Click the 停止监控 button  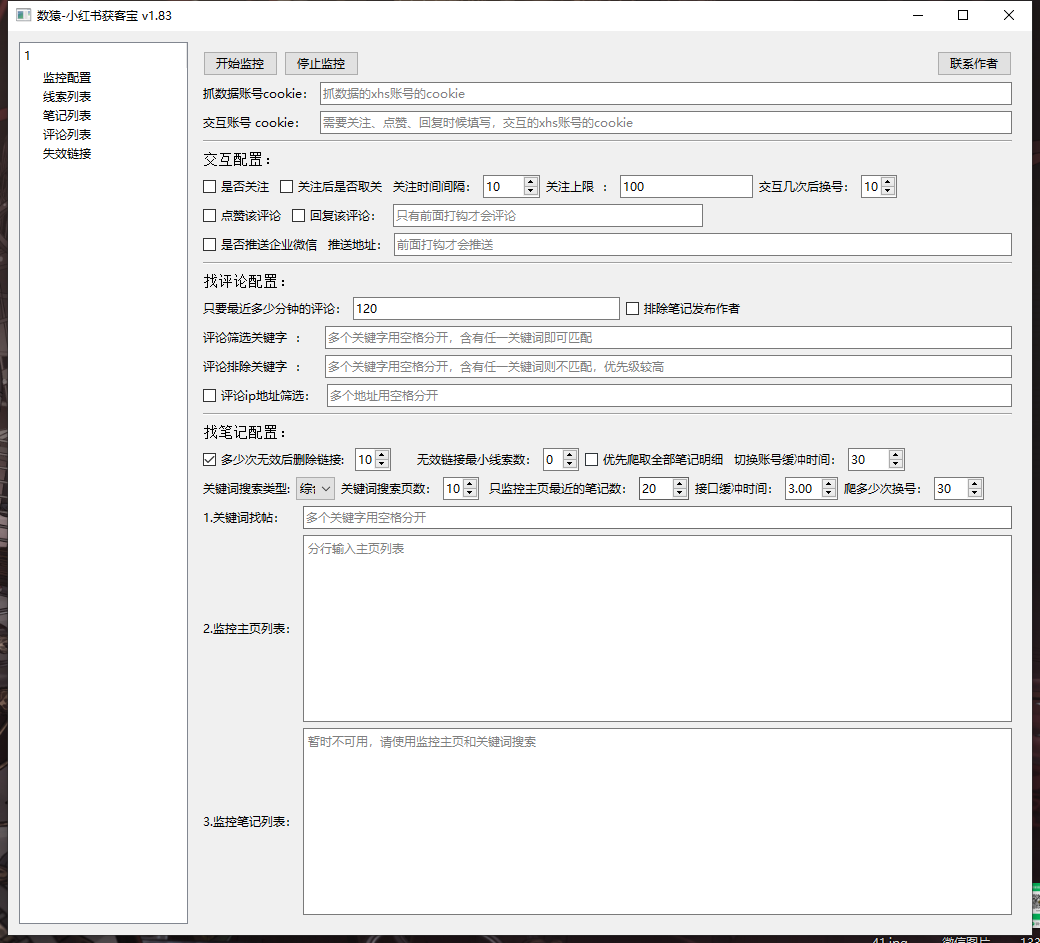(321, 63)
